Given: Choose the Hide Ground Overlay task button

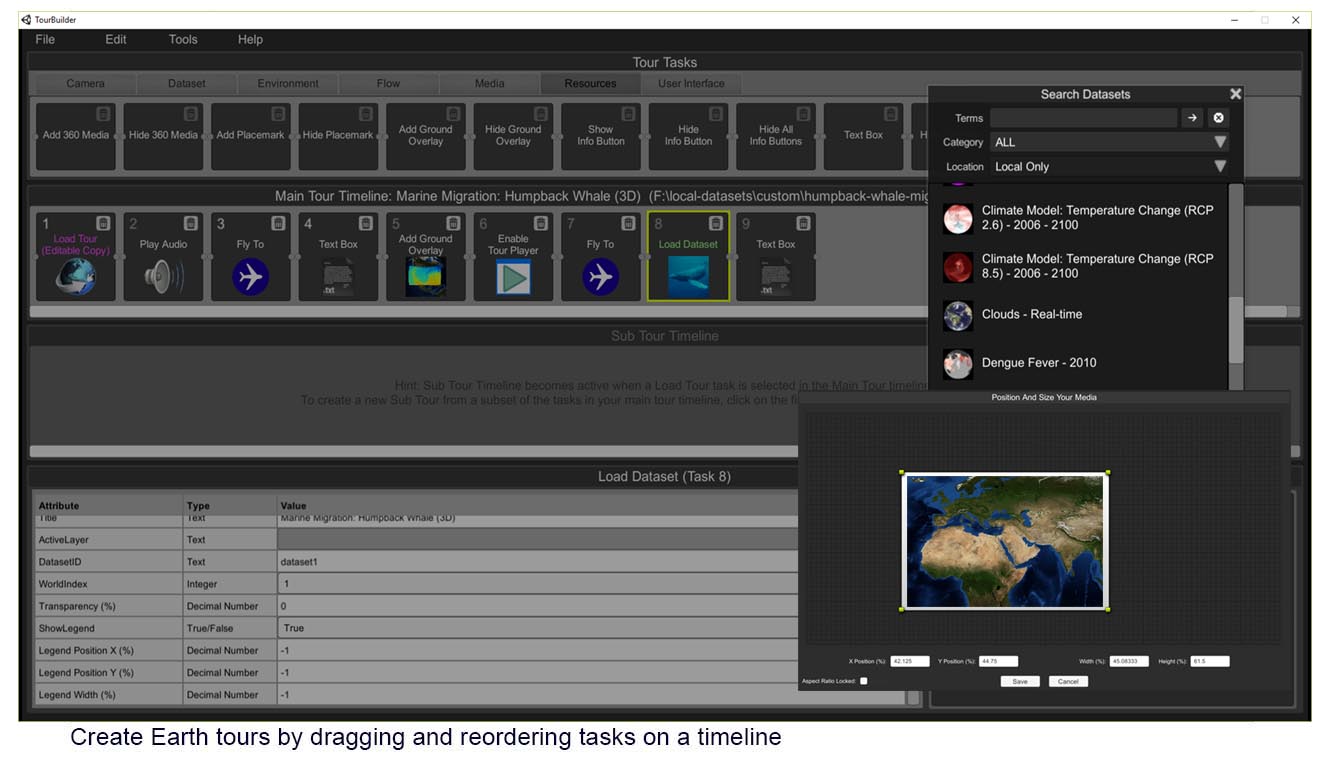Looking at the screenshot, I should pyautogui.click(x=513, y=136).
